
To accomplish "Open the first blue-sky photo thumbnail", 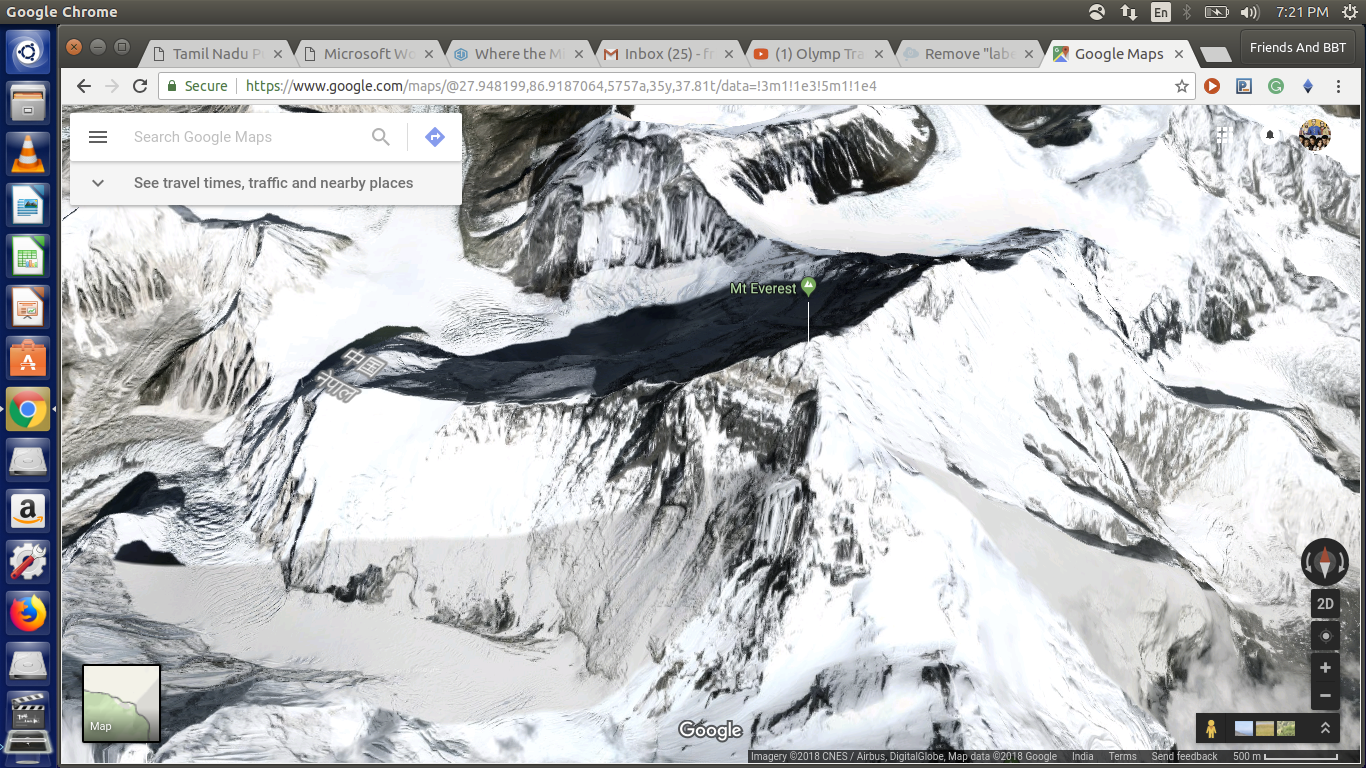I will [x=1244, y=729].
